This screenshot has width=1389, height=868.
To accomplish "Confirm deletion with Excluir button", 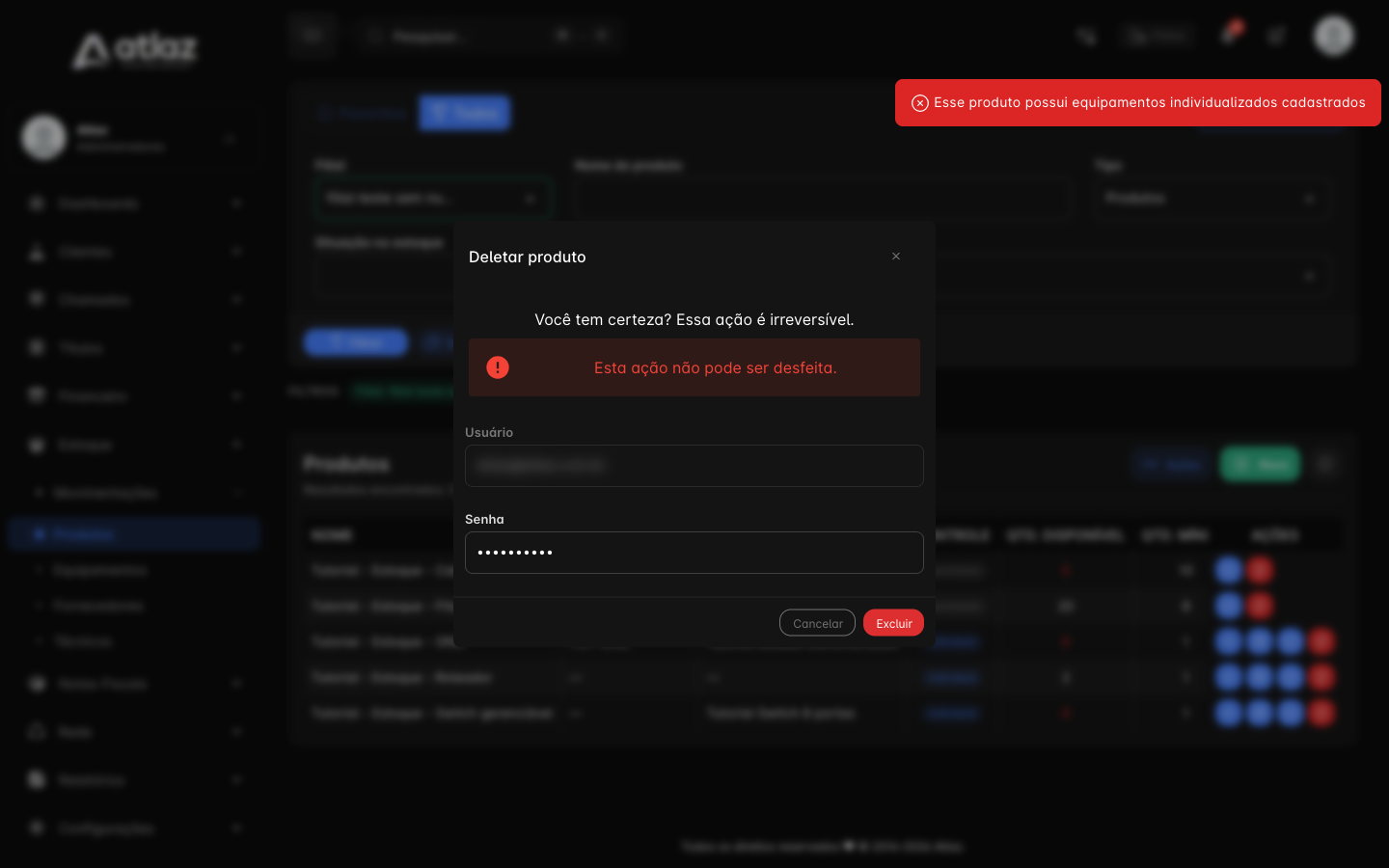I will coord(893,623).
